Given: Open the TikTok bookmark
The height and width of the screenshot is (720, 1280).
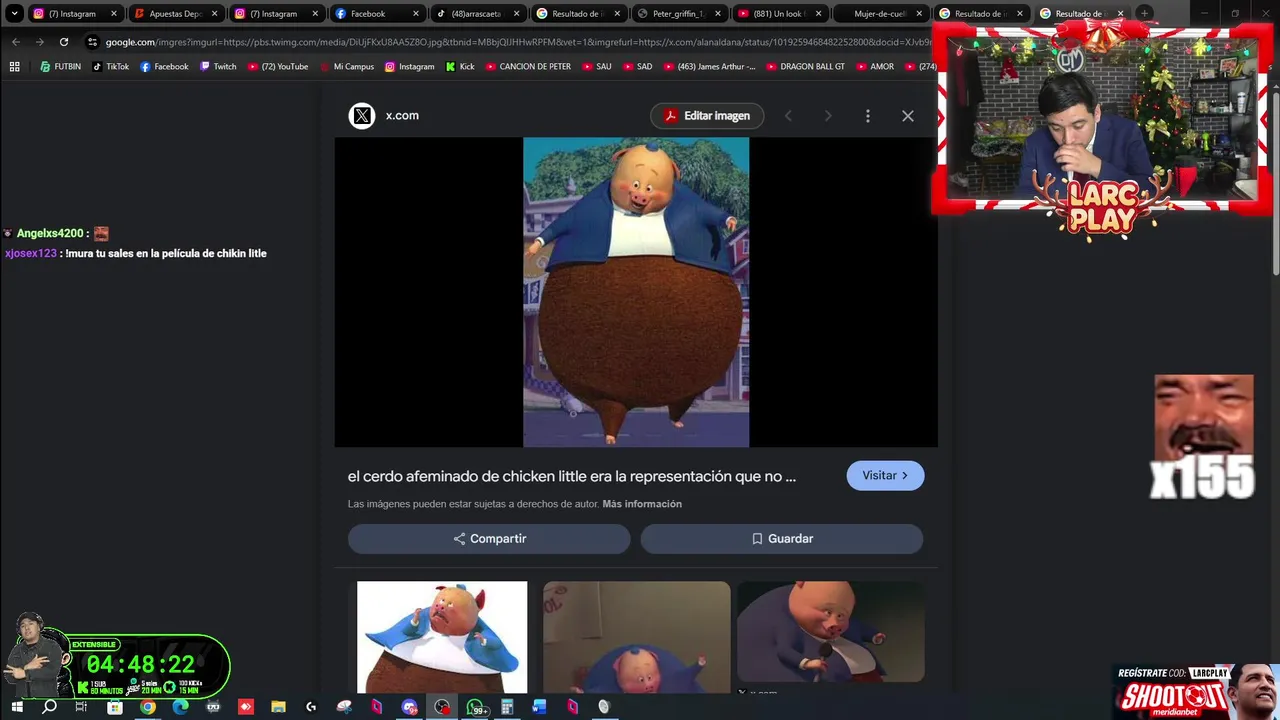Looking at the screenshot, I should (110, 67).
